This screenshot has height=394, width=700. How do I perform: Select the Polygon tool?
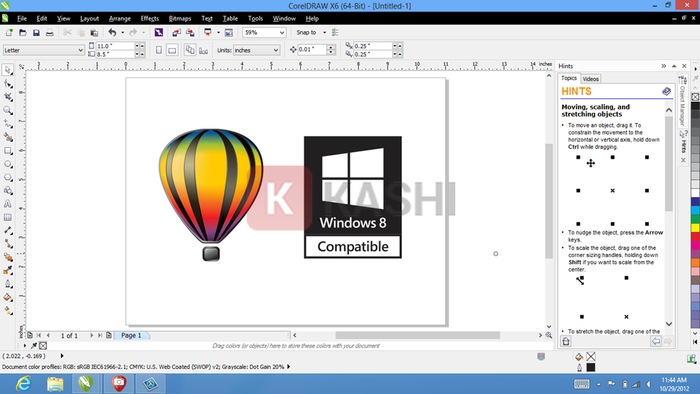[8, 177]
